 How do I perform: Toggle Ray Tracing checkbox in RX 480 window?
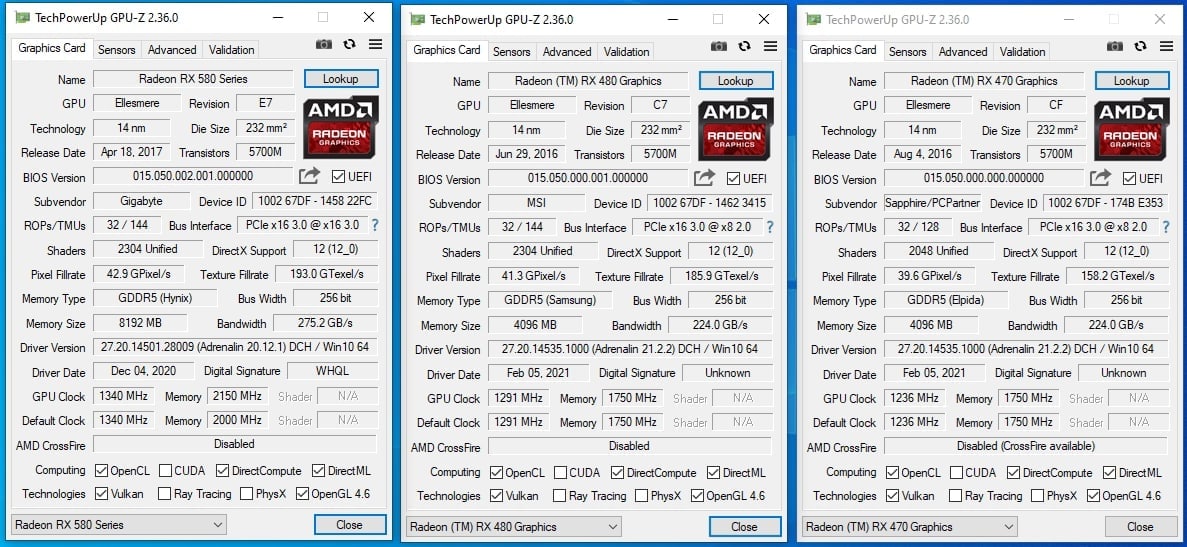[x=559, y=496]
